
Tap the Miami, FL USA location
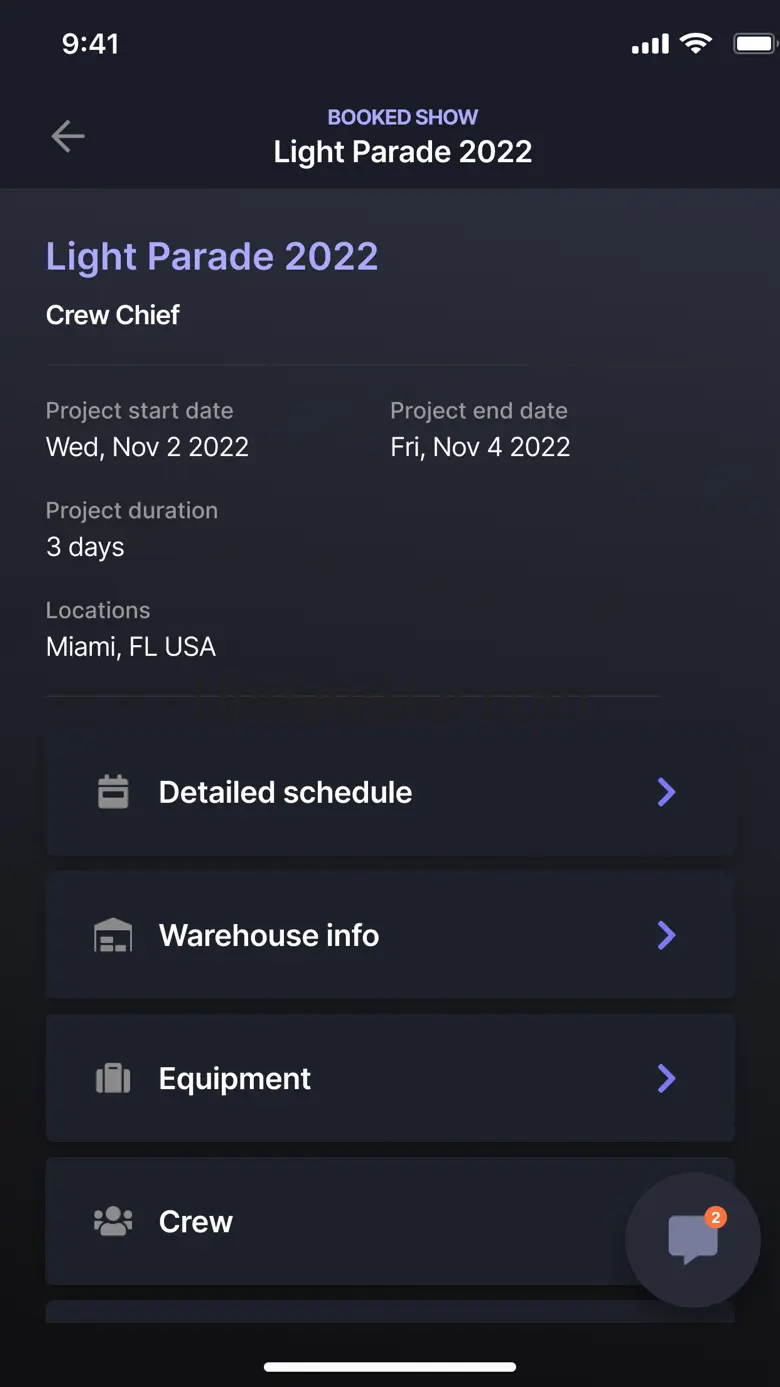coord(131,647)
